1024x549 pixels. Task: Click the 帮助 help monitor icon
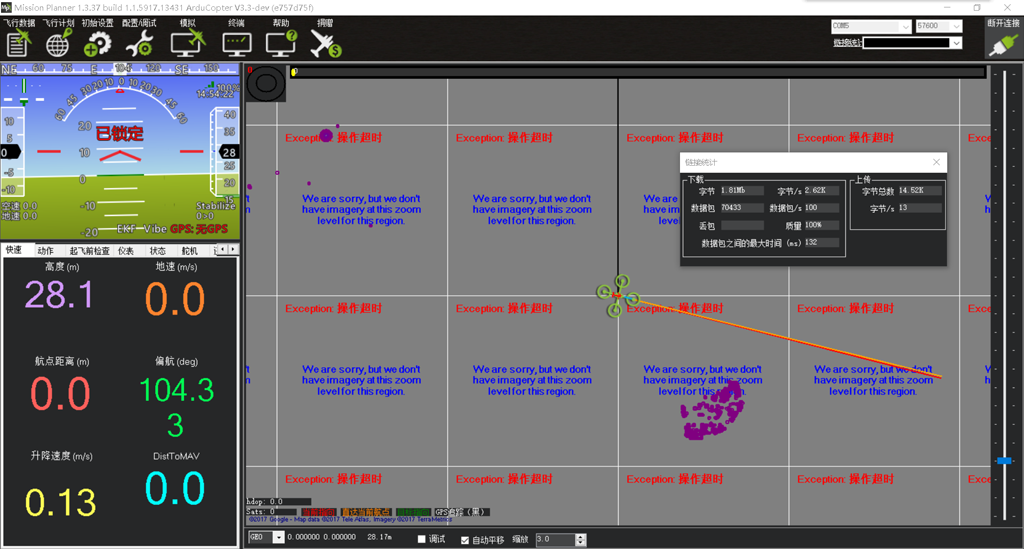[x=281, y=42]
